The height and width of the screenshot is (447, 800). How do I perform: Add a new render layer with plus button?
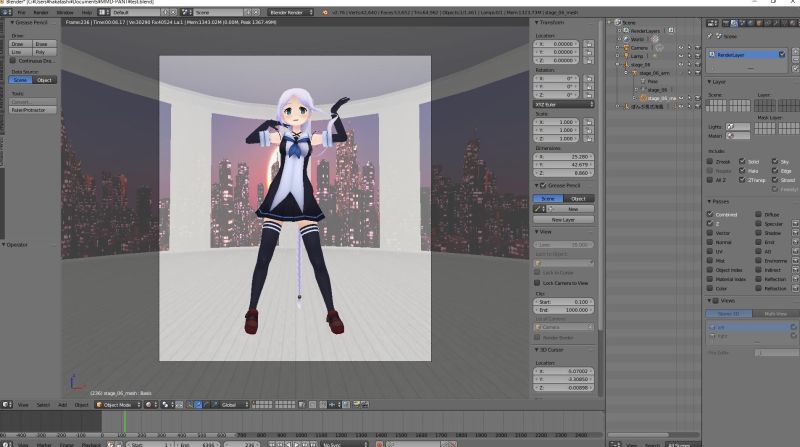(x=796, y=52)
